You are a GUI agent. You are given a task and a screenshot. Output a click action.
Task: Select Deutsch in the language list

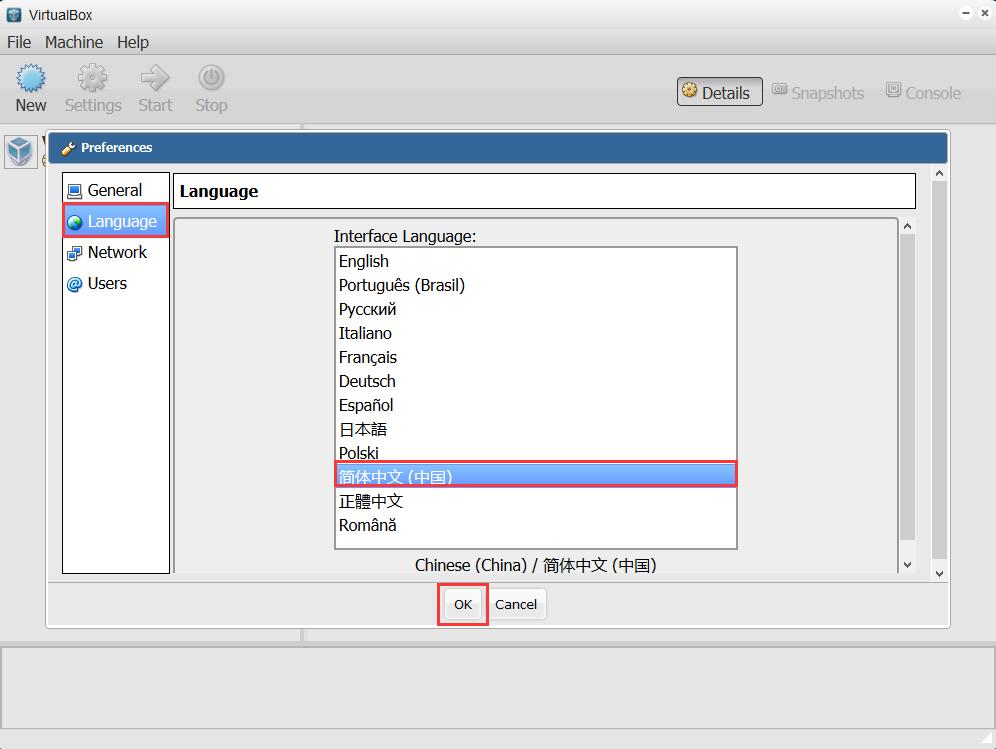tap(535, 381)
